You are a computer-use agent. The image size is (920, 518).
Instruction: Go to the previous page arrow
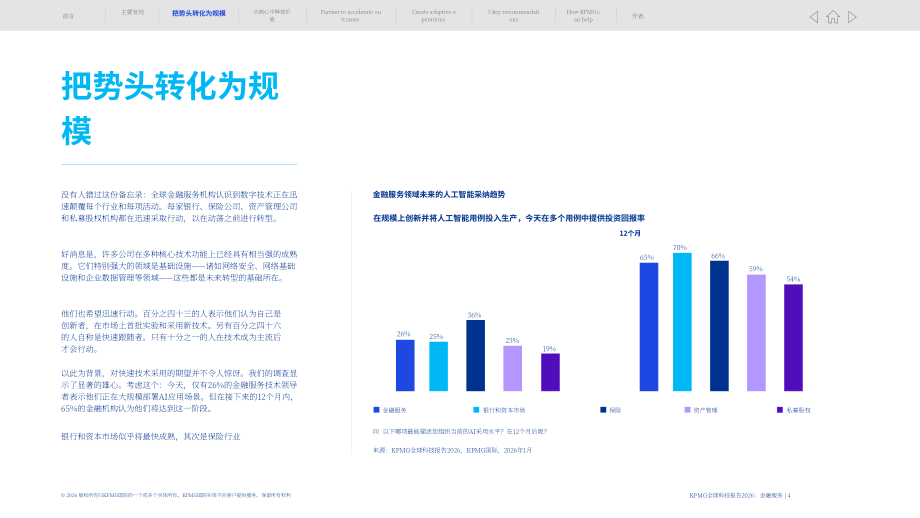tap(814, 17)
